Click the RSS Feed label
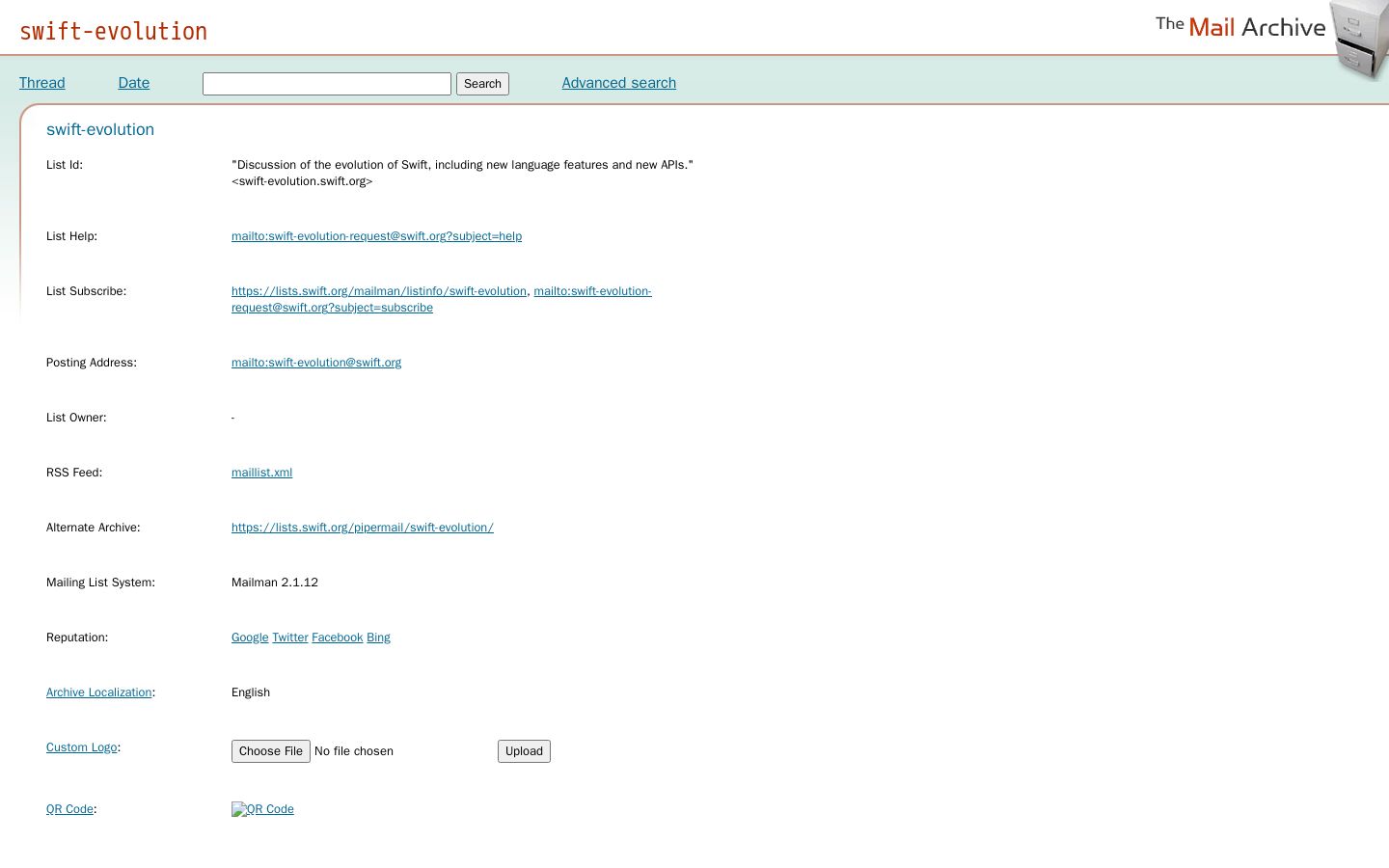1389x868 pixels. pyautogui.click(x=74, y=473)
